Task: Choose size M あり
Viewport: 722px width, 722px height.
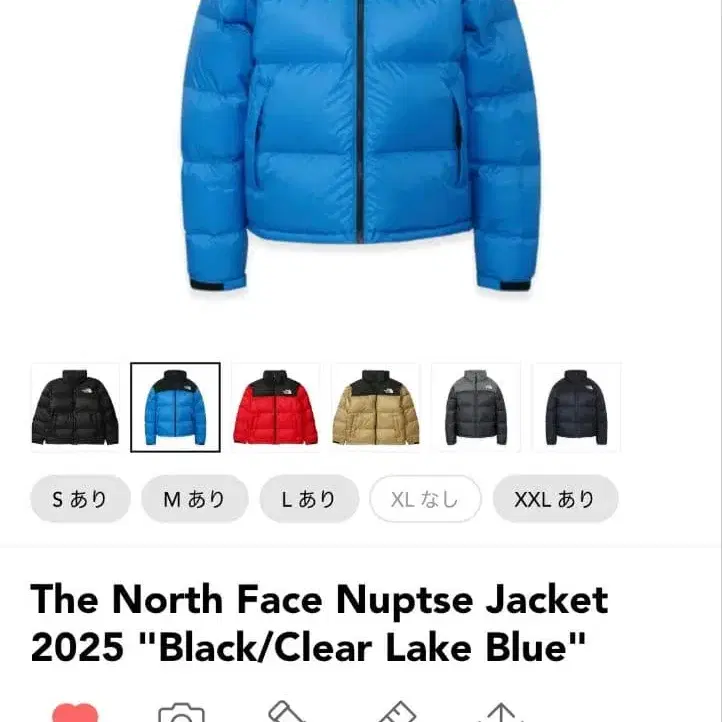Action: pos(195,499)
